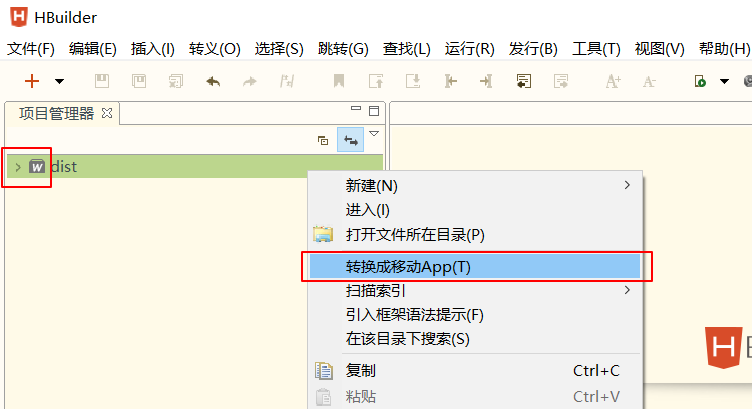The height and width of the screenshot is (409, 752).
Task: Toggle link with editor button
Action: pyautogui.click(x=351, y=140)
